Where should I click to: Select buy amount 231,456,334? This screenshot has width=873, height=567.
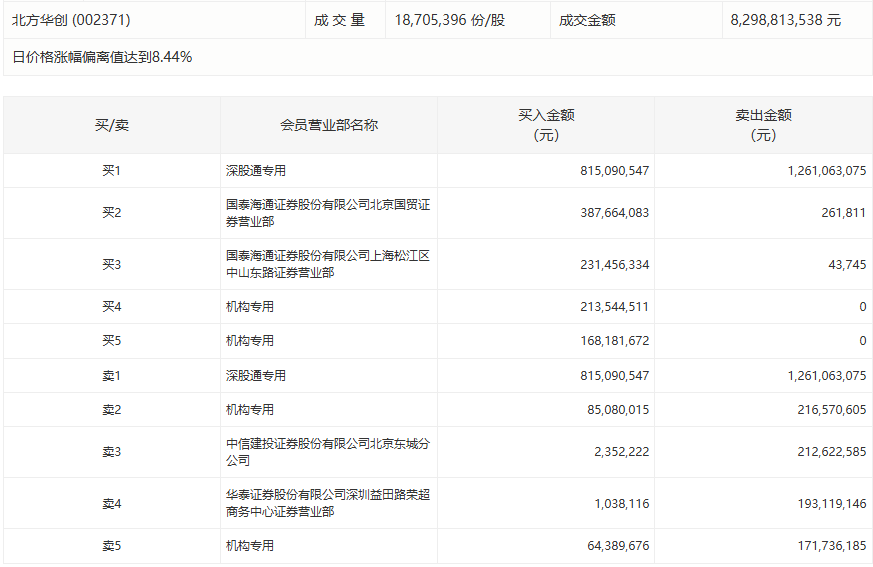pyautogui.click(x=615, y=264)
